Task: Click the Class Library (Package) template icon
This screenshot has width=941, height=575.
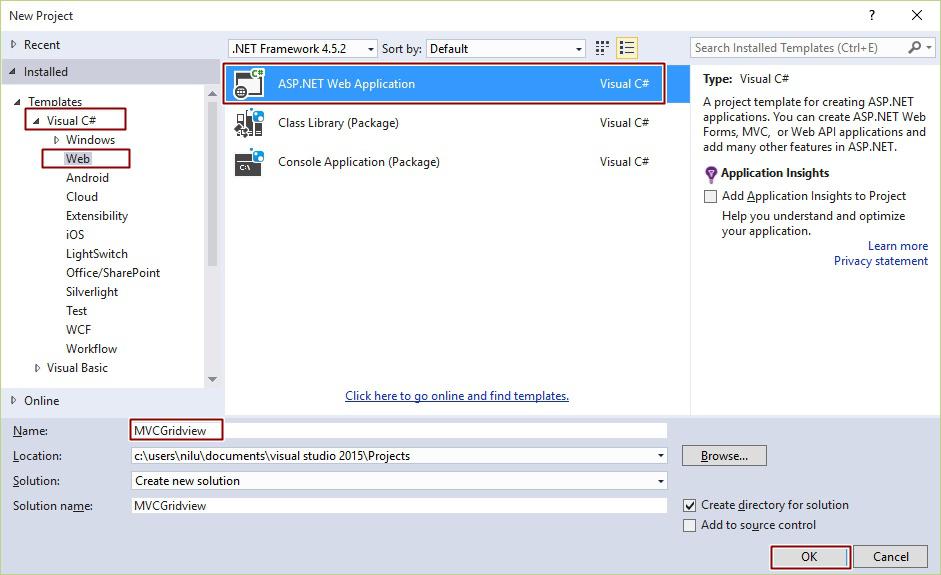Action: 249,122
